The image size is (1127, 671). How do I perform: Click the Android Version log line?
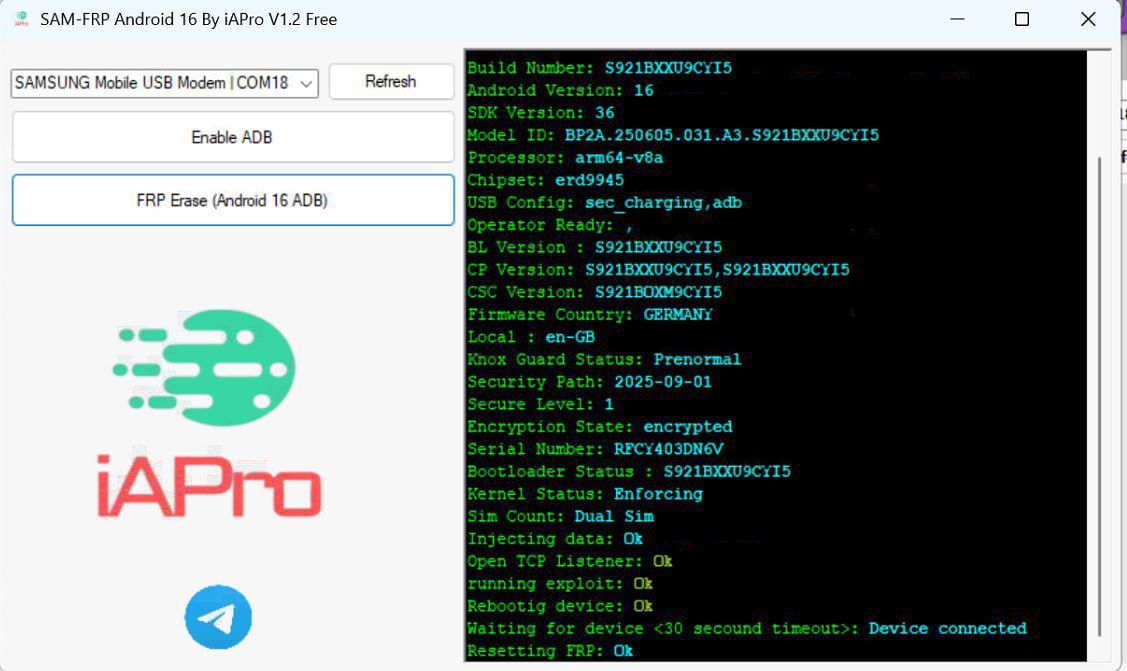click(x=560, y=90)
